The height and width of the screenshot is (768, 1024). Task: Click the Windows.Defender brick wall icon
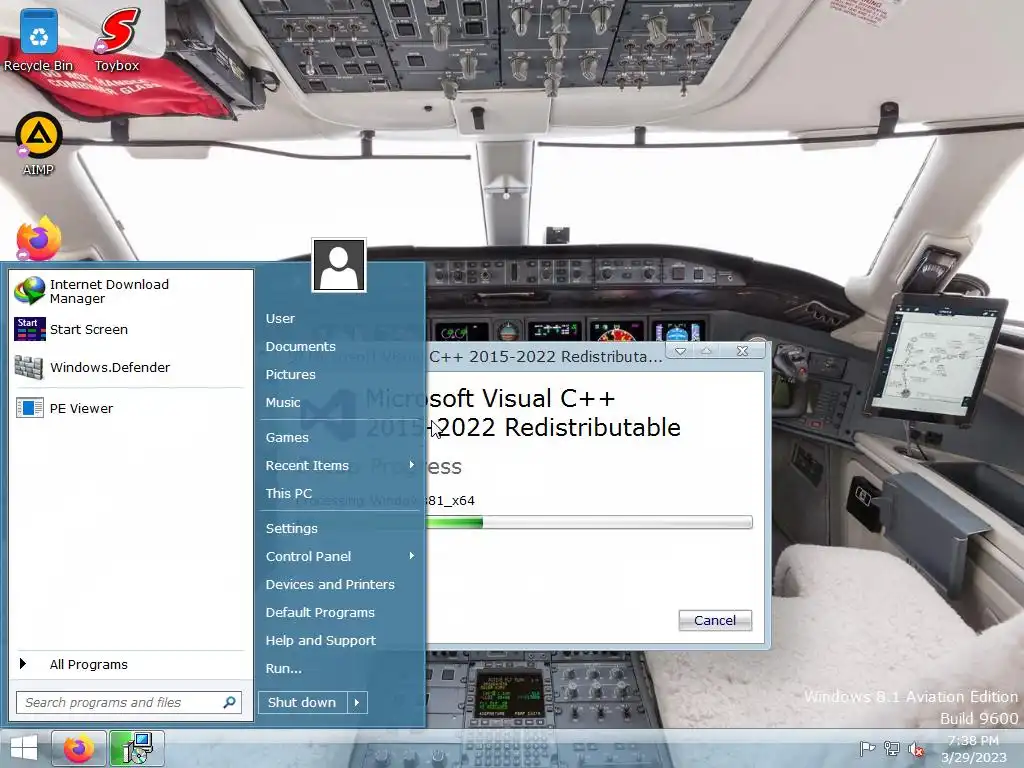point(29,368)
